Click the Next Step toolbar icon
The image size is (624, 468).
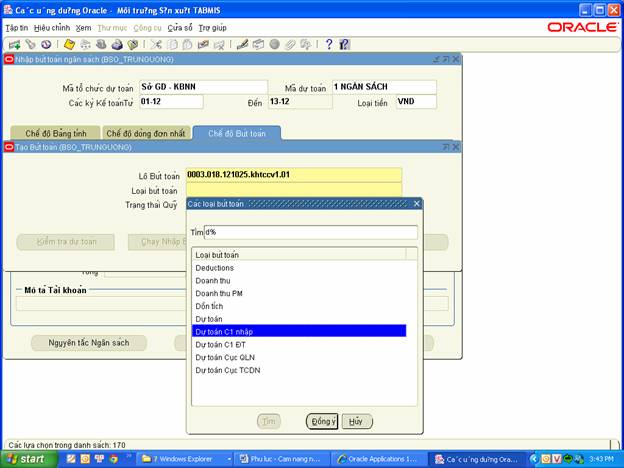(85, 45)
